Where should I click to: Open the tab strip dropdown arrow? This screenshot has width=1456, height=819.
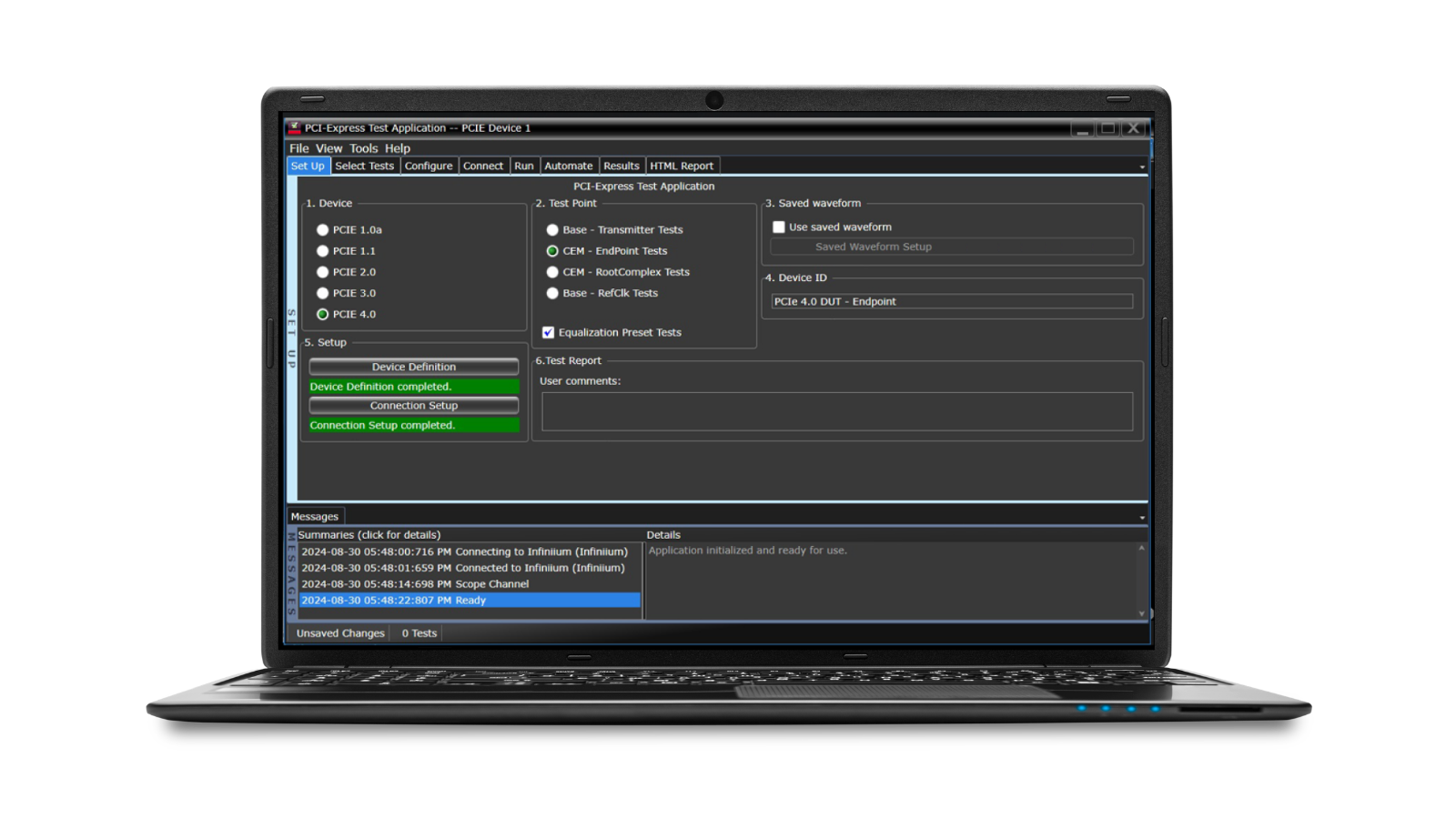pos(1142,167)
